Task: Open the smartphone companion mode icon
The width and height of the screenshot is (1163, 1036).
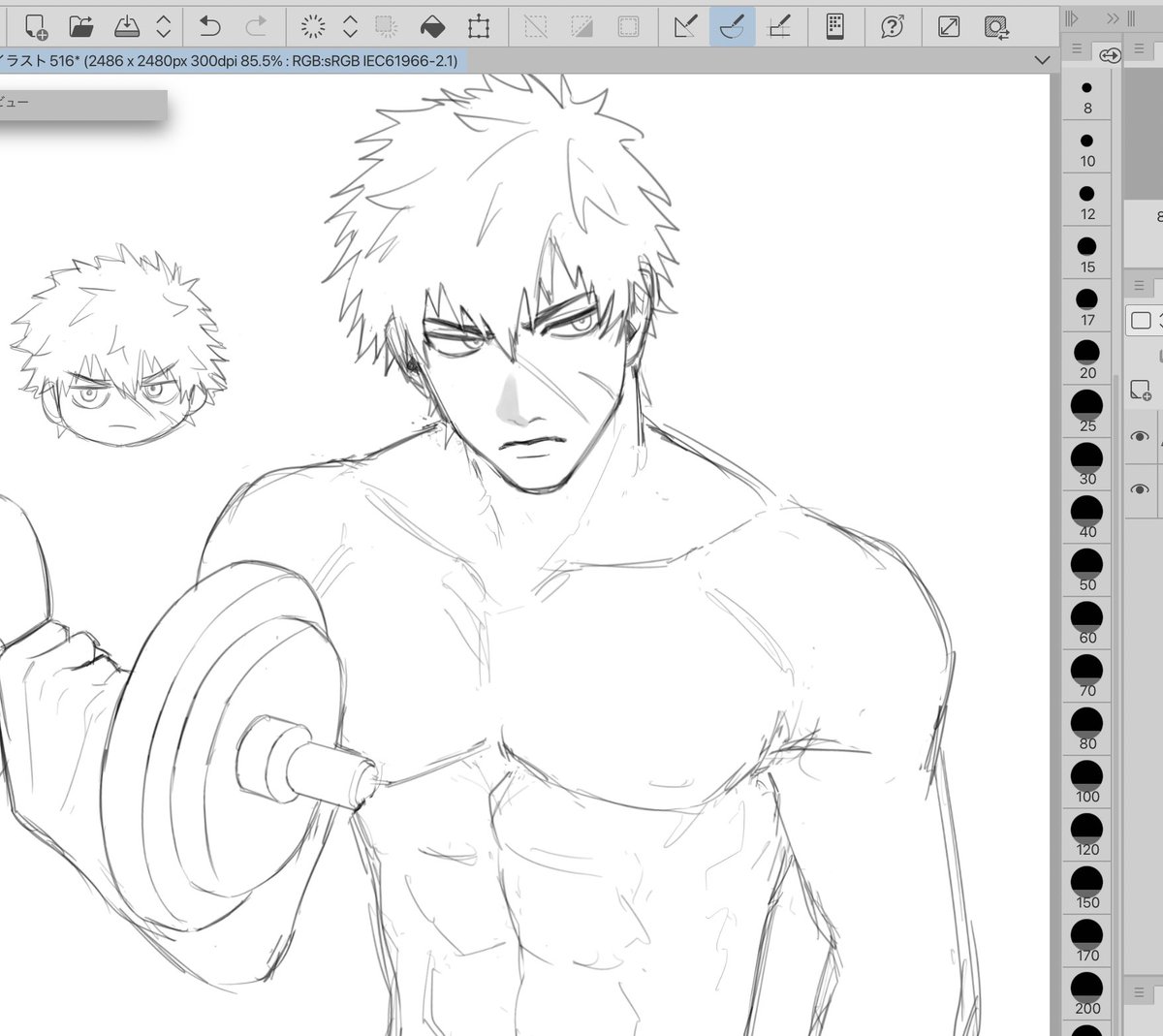Action: click(835, 26)
